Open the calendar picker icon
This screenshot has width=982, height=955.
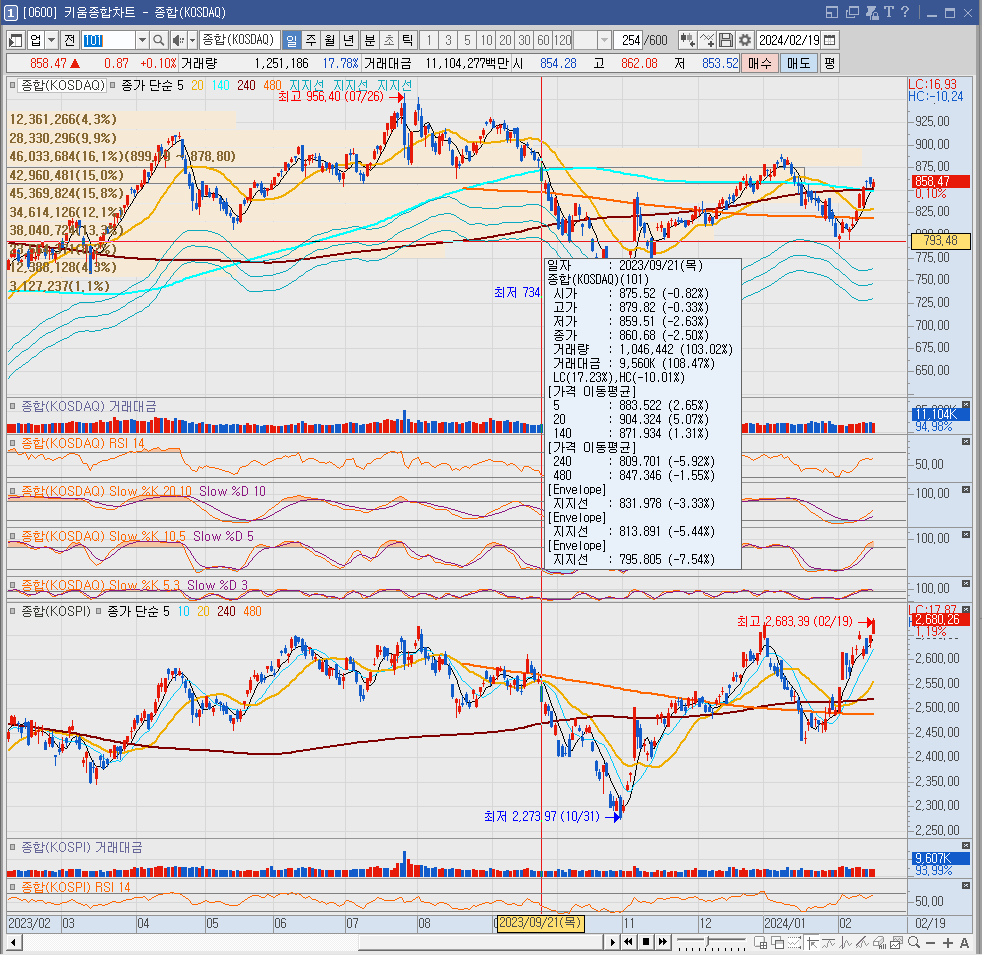click(830, 41)
